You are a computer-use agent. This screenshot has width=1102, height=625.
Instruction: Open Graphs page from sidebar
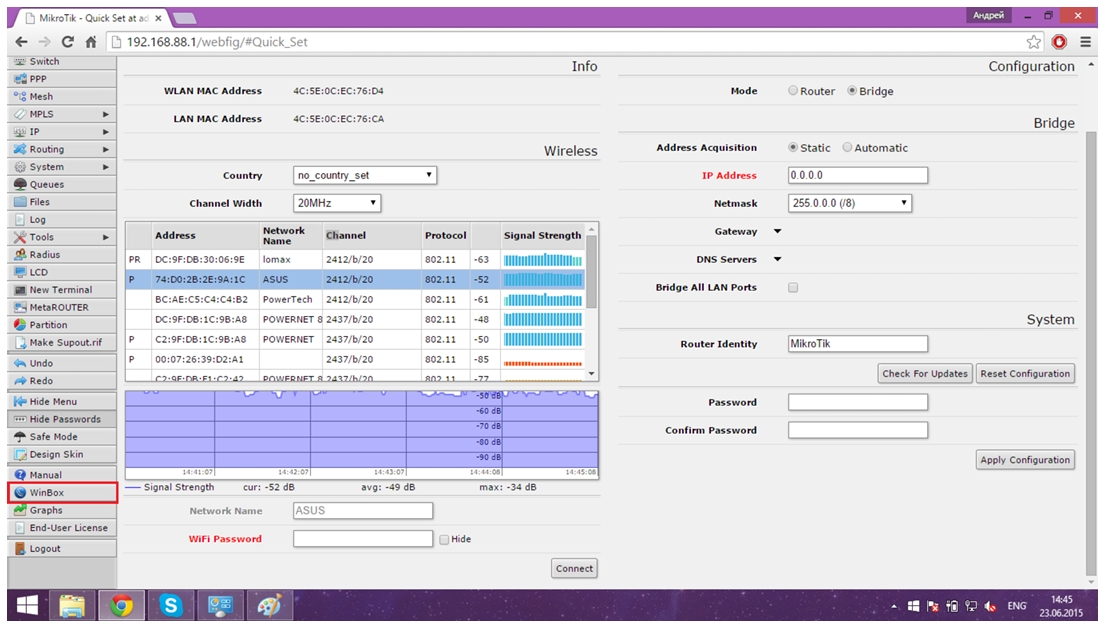pos(63,510)
